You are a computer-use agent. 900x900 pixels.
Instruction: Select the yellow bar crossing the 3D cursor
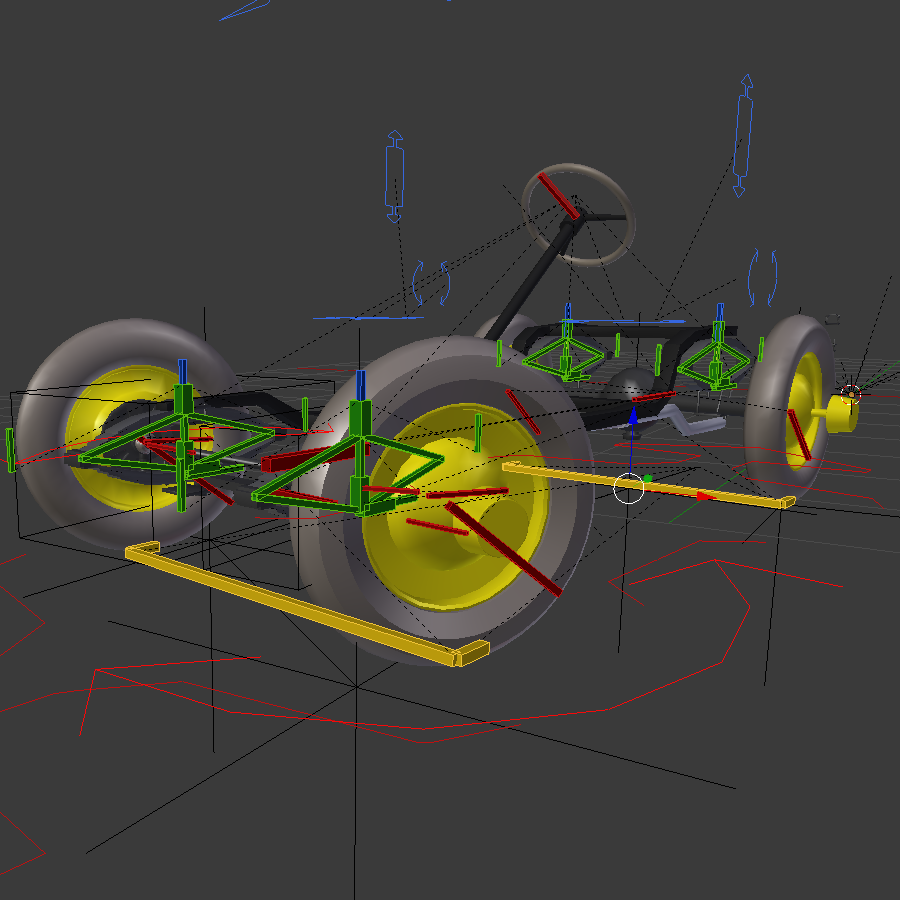point(649,486)
